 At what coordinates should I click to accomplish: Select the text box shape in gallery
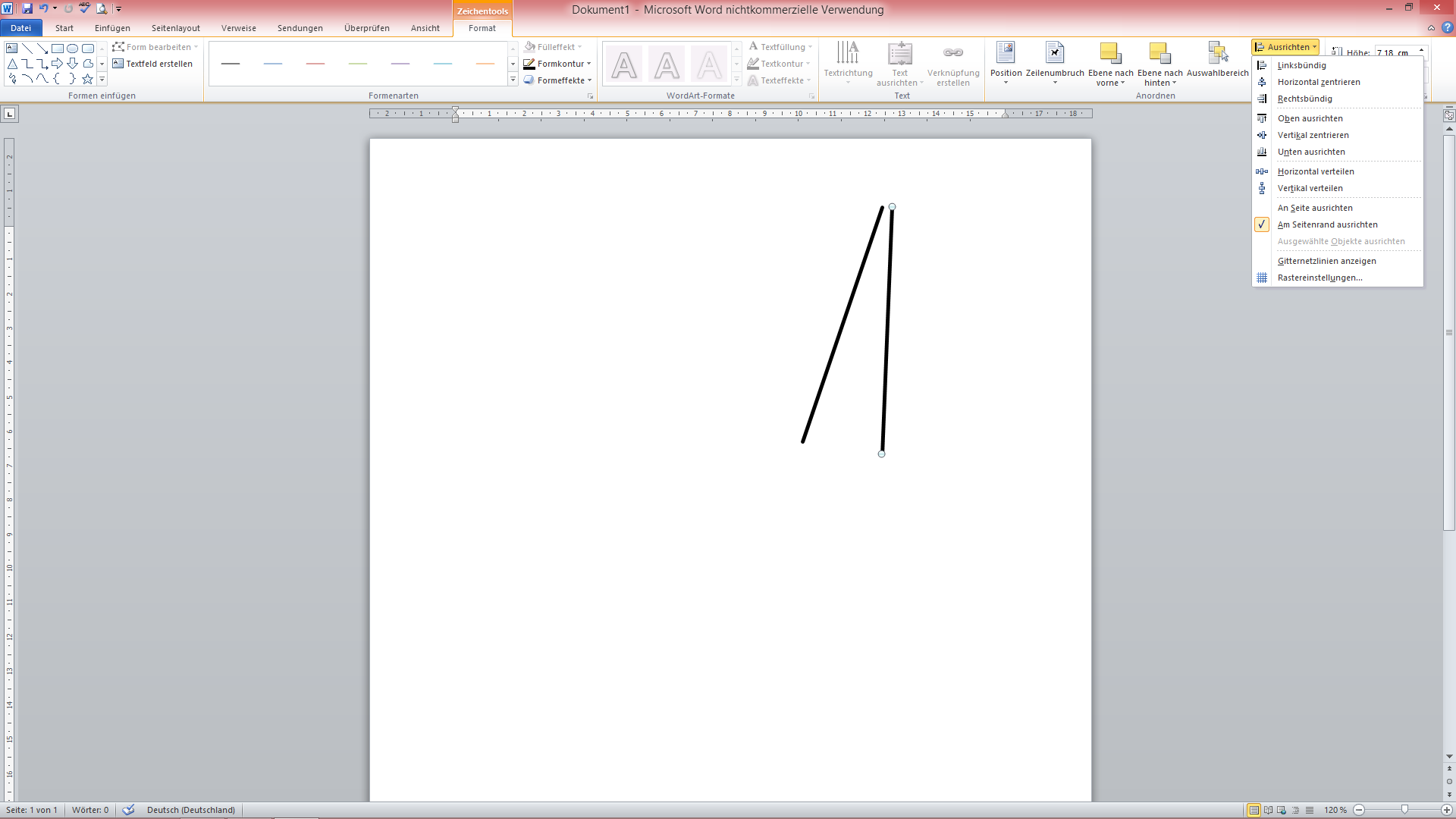click(x=12, y=48)
